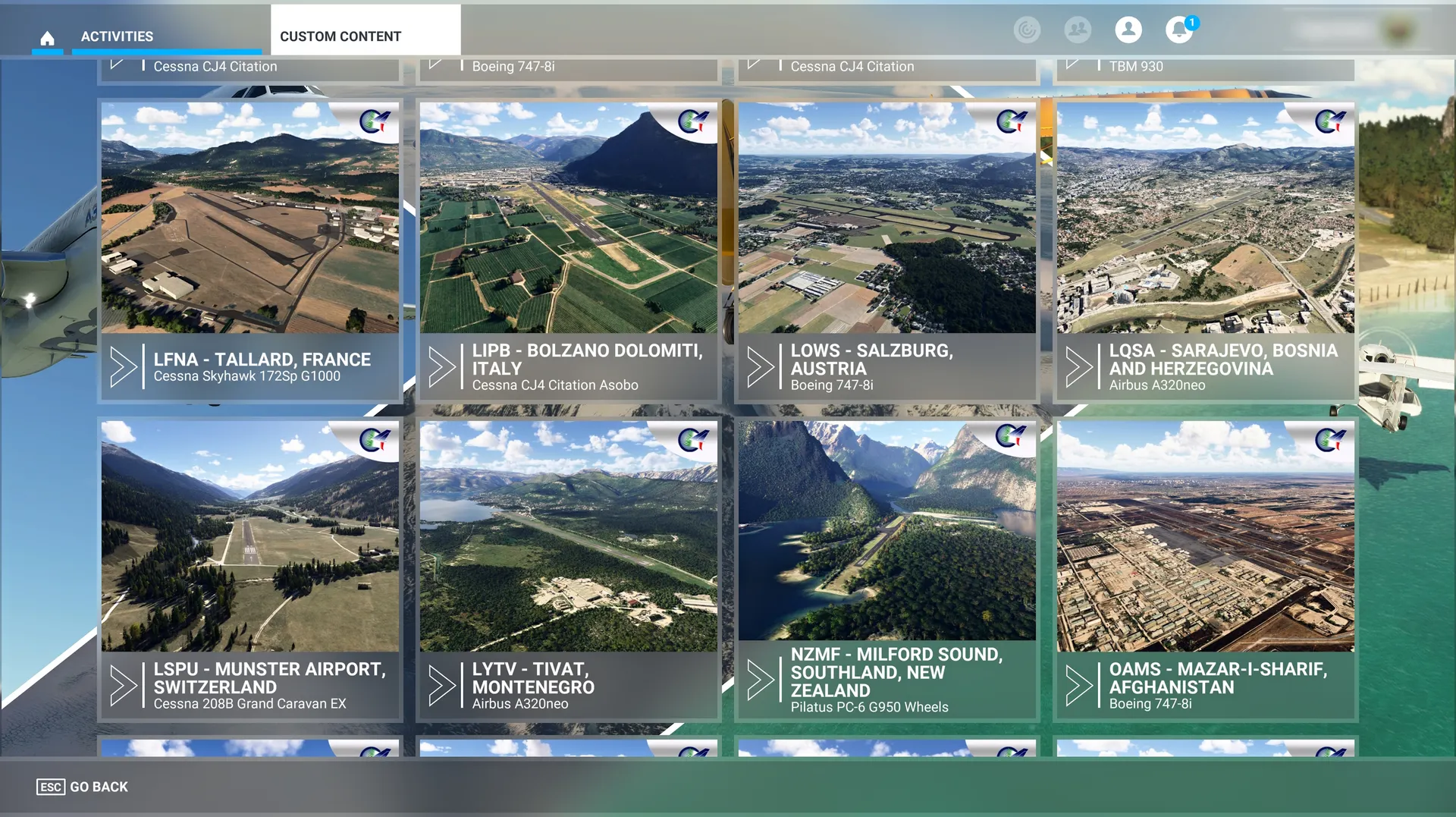Click the user avatar picture in top right

(1399, 30)
